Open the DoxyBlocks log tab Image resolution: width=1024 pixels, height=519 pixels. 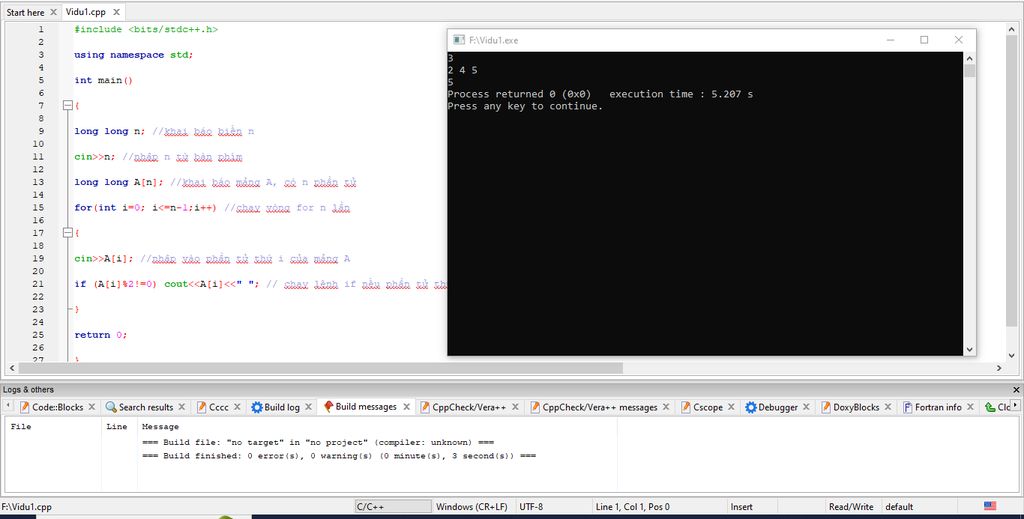pyautogui.click(x=856, y=407)
